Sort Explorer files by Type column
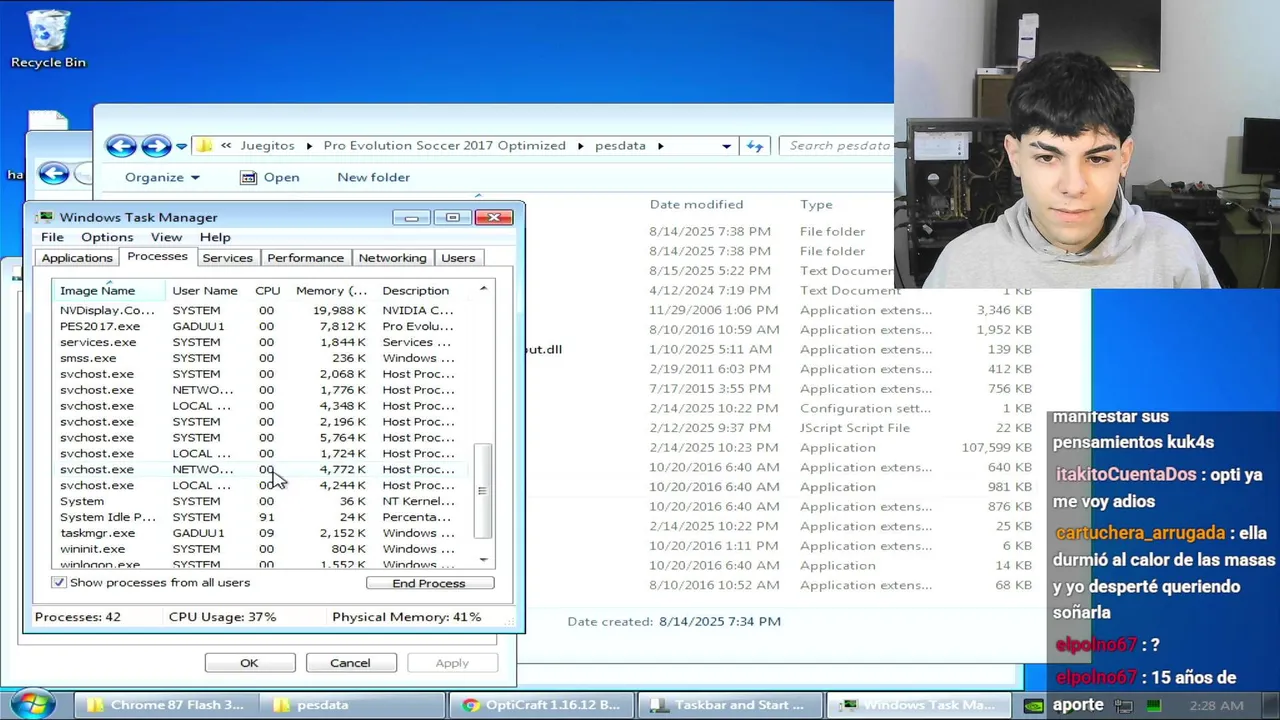This screenshot has width=1280, height=720. tap(816, 204)
